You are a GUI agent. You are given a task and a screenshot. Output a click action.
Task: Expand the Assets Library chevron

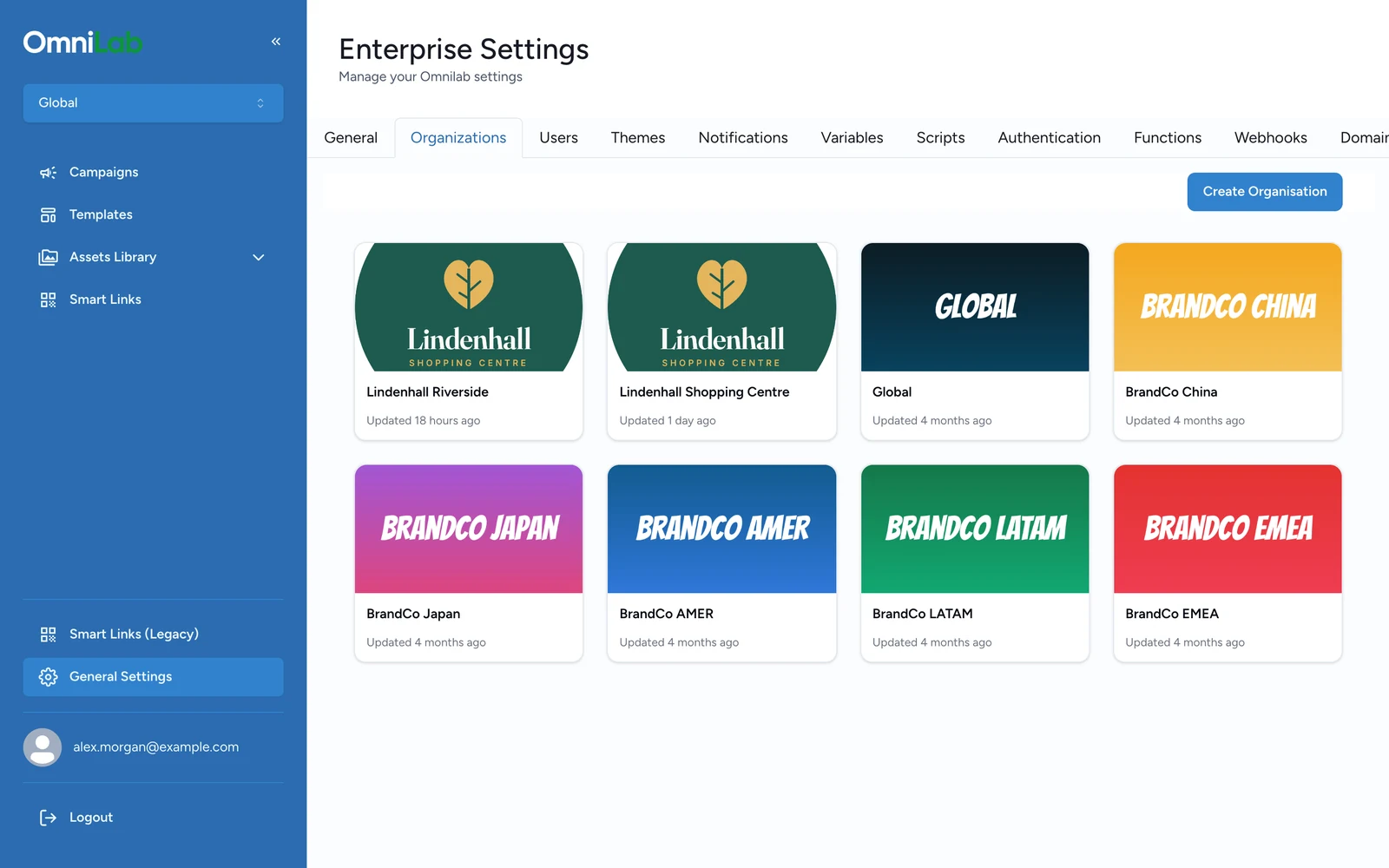click(259, 258)
